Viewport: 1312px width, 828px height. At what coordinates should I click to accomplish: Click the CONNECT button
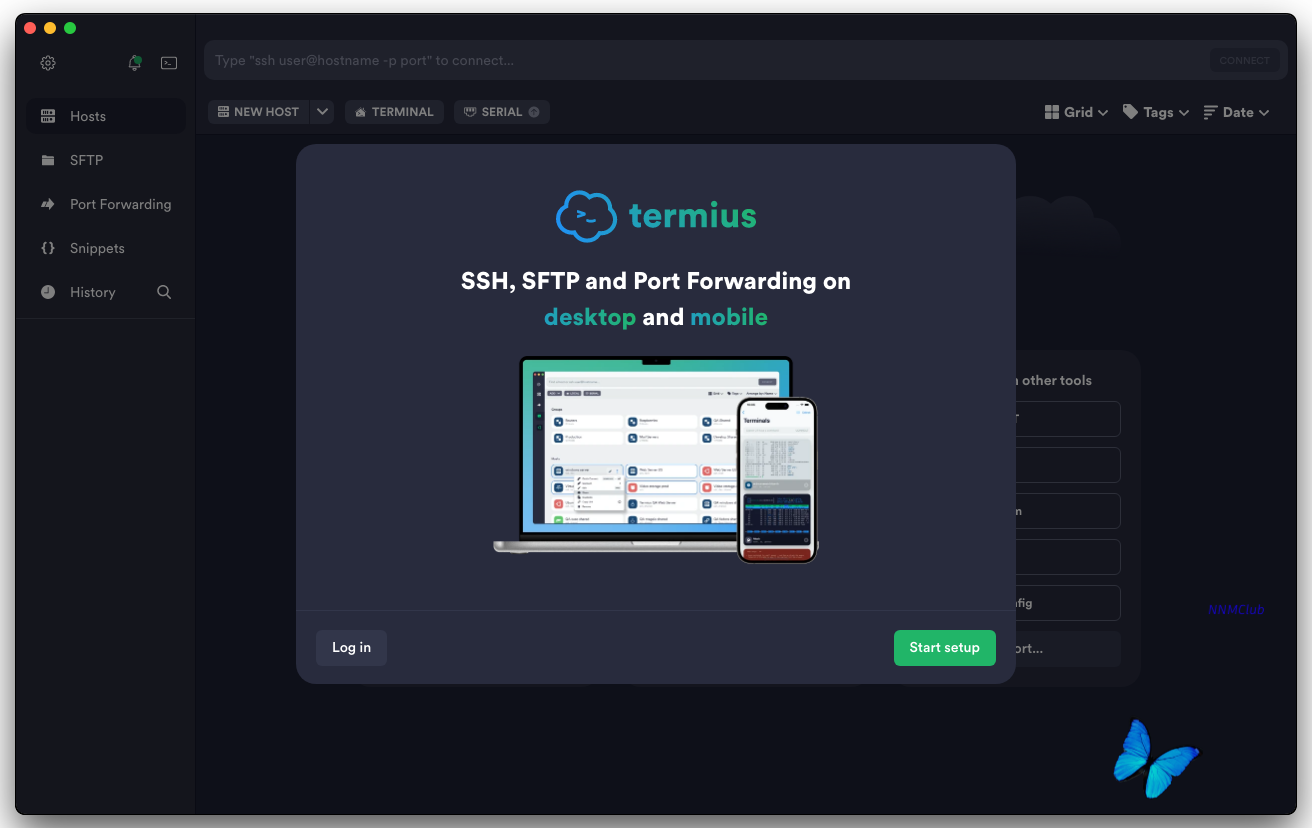tap(1244, 60)
